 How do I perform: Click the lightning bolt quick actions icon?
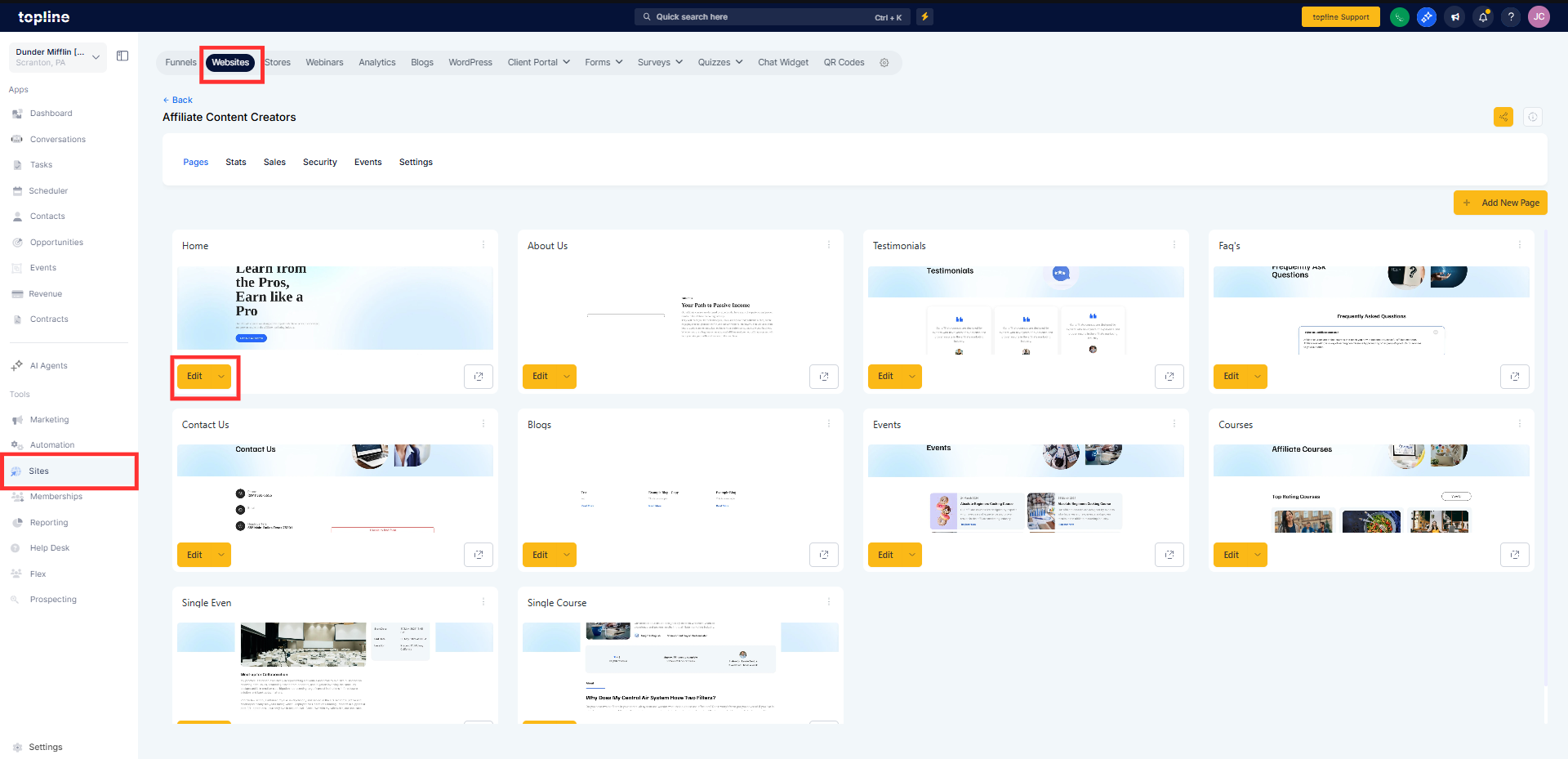924,16
